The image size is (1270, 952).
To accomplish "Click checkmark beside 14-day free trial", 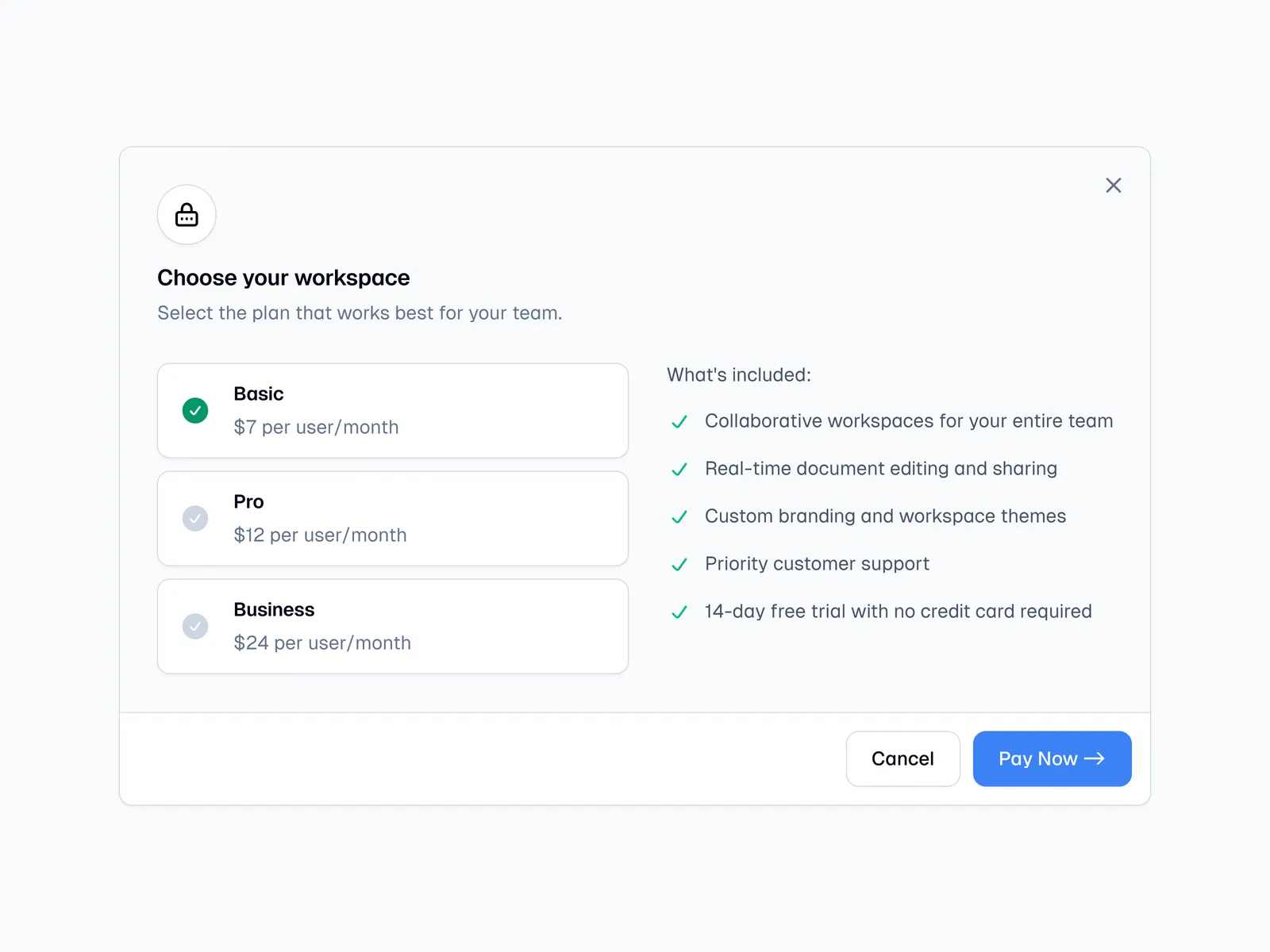I will (x=679, y=612).
